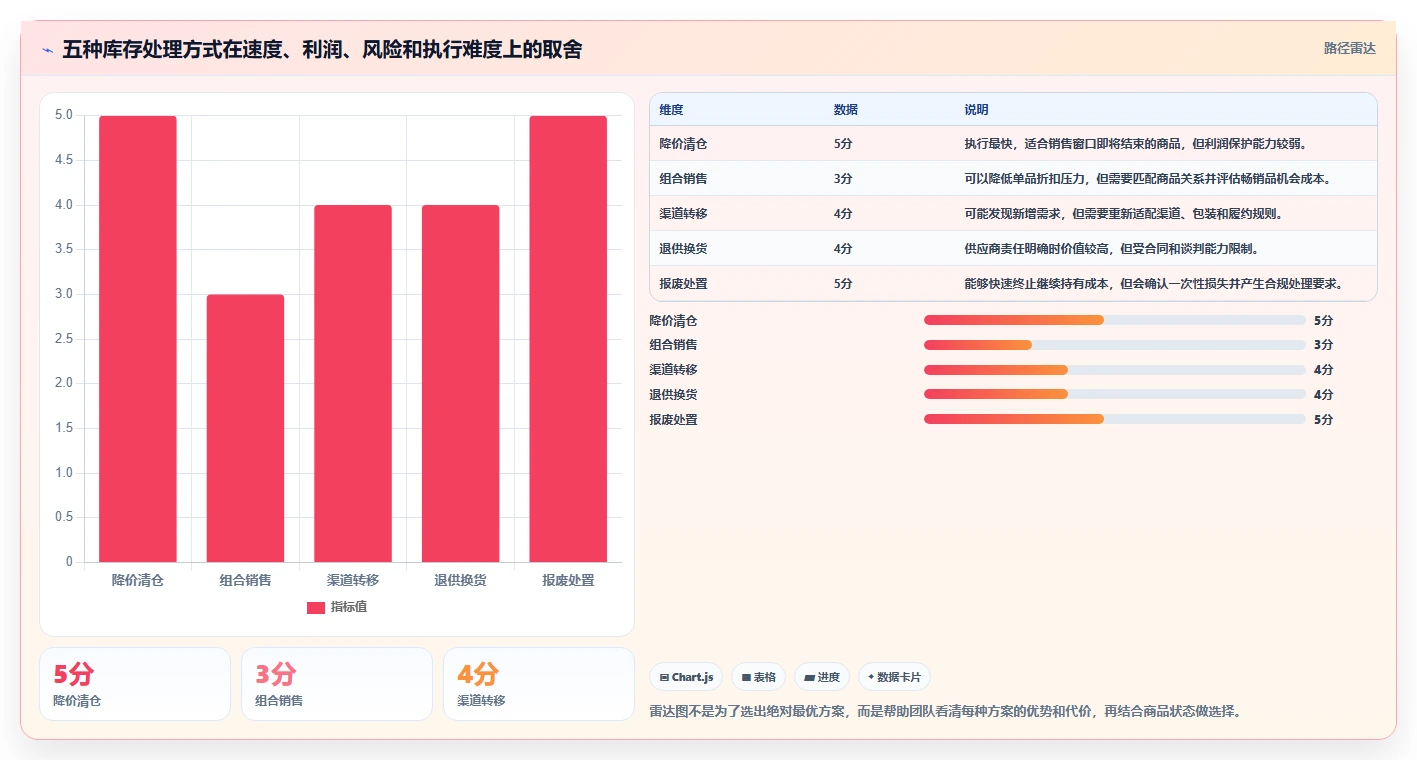The image size is (1417, 760).
Task: Click the 报废处置 bar in the chart
Action: pos(568,339)
